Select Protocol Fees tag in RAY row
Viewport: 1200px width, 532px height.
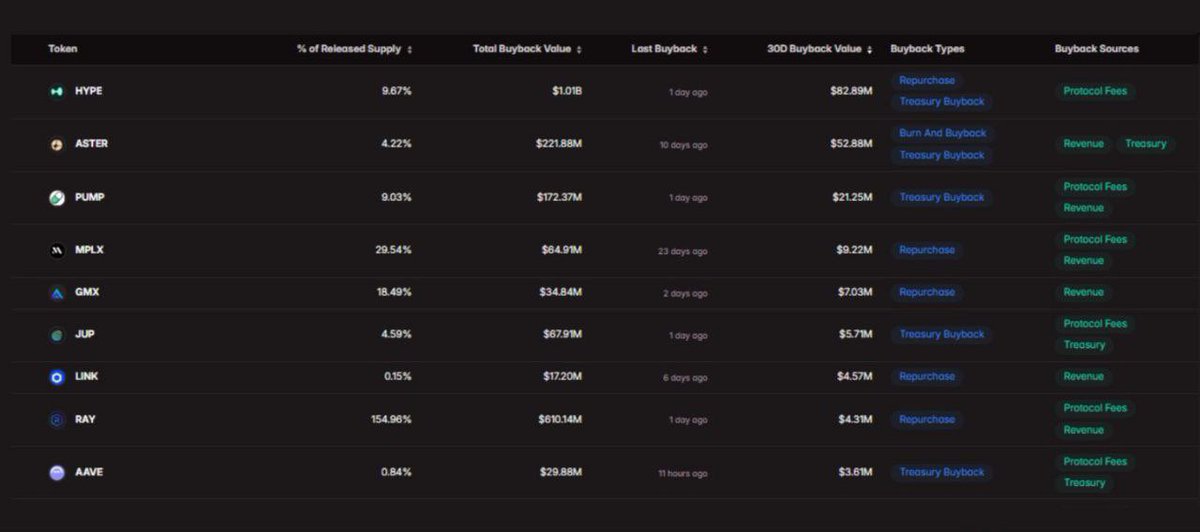click(x=1095, y=408)
